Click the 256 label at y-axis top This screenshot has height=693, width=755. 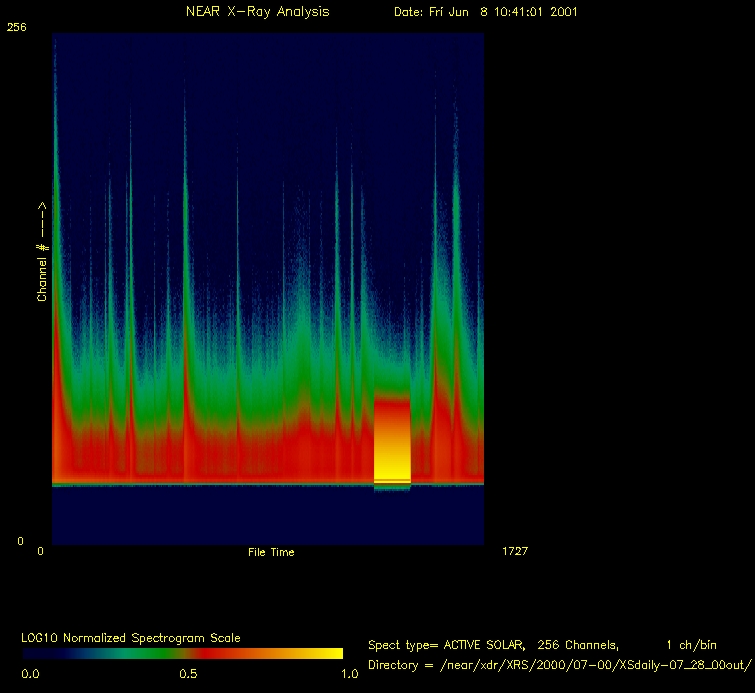16,28
